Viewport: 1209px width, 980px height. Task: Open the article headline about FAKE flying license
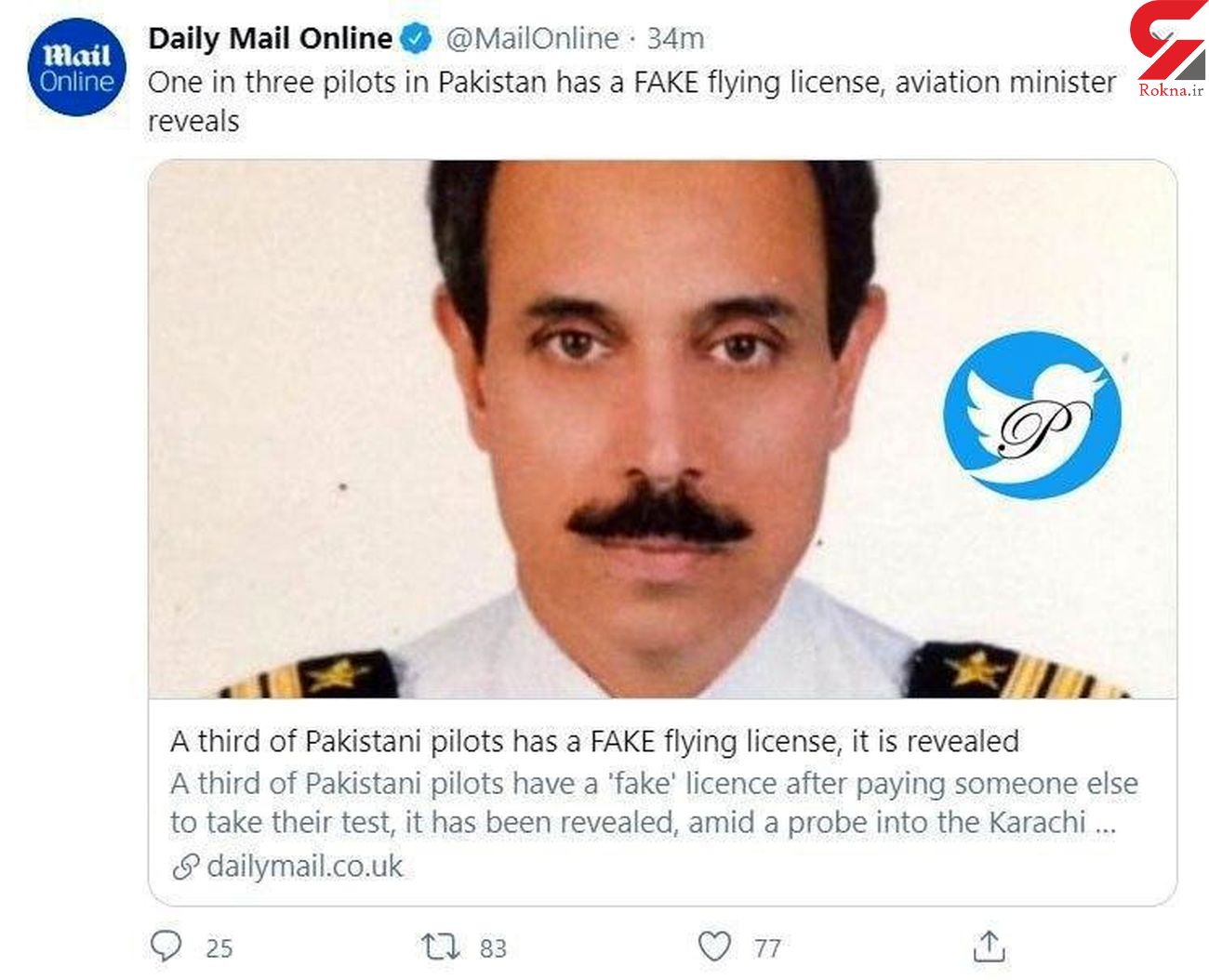pos(594,741)
